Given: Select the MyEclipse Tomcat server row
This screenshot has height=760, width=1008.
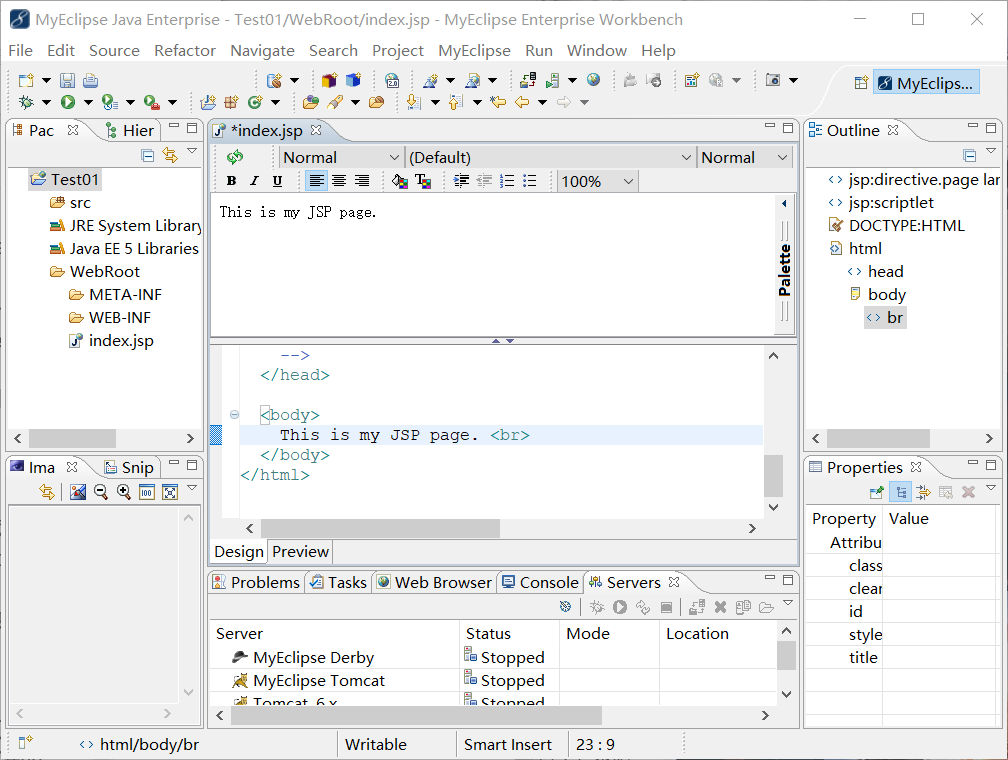Looking at the screenshot, I should click(x=494, y=680).
